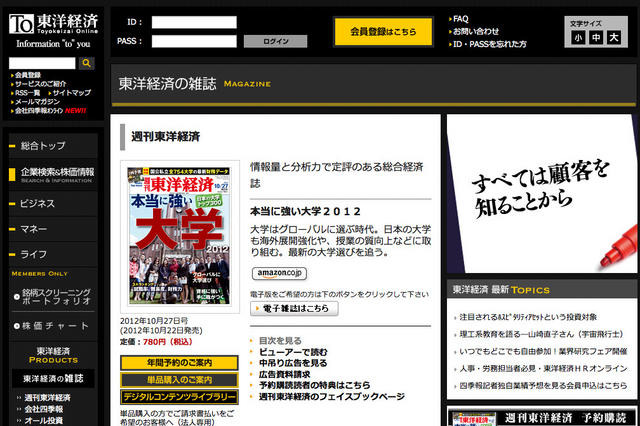This screenshot has height=426, width=640.
Task: Open the FAQ link
Action: 461,19
